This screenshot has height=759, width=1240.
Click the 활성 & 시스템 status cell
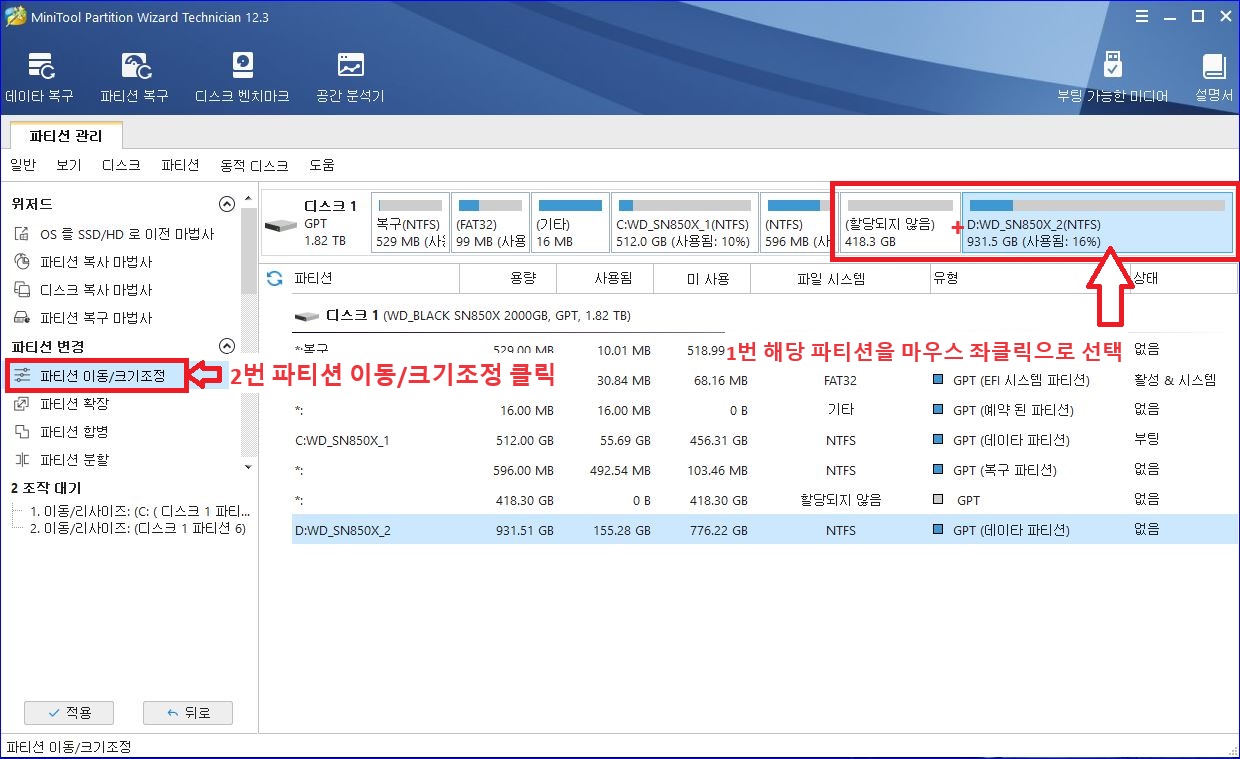pos(1175,381)
